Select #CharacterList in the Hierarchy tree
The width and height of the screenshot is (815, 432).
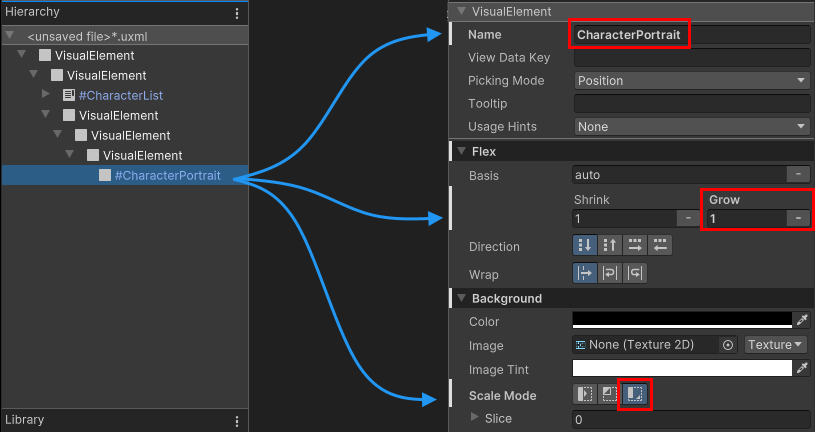120,96
